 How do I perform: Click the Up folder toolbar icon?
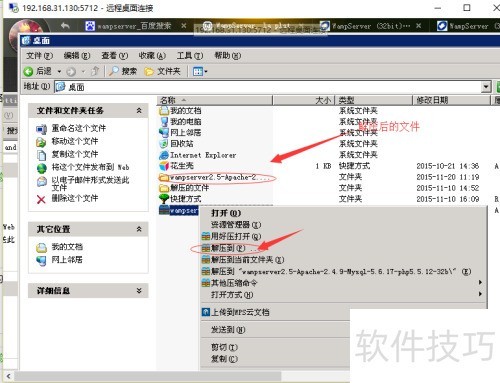point(95,71)
